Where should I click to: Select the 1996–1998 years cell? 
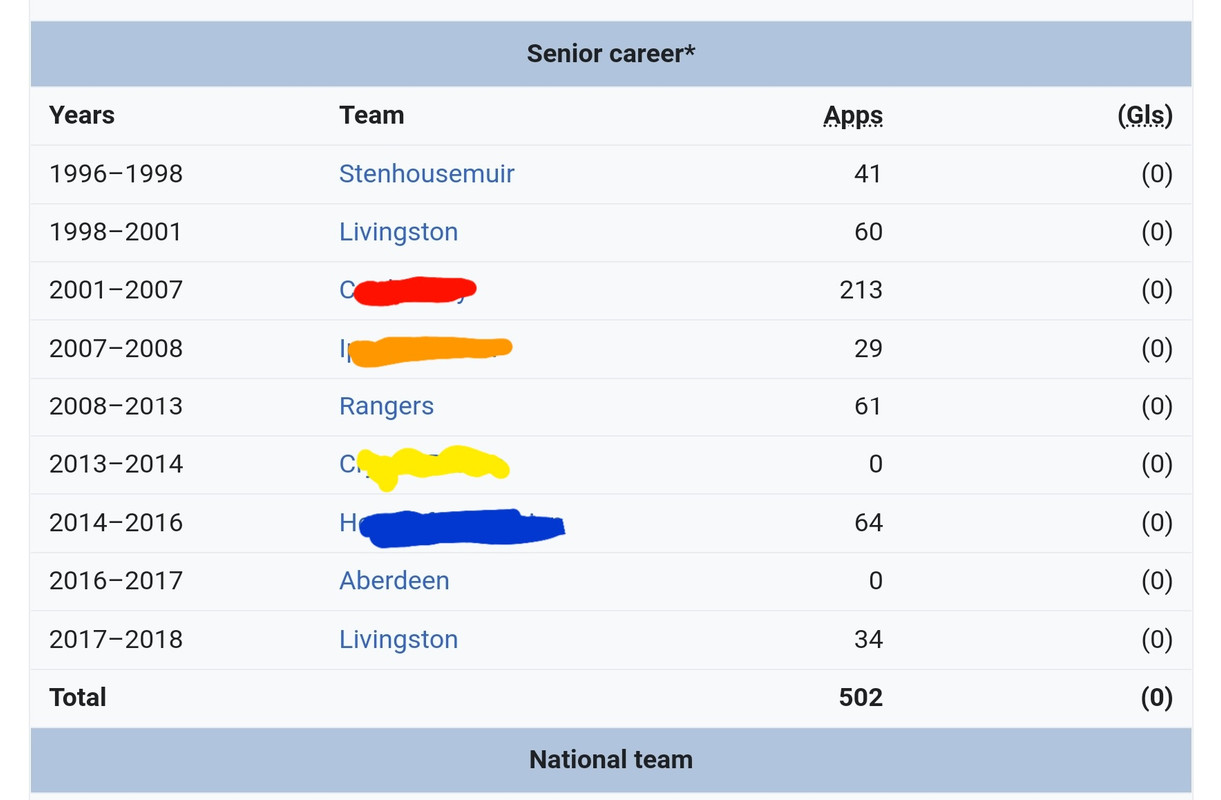click(116, 174)
